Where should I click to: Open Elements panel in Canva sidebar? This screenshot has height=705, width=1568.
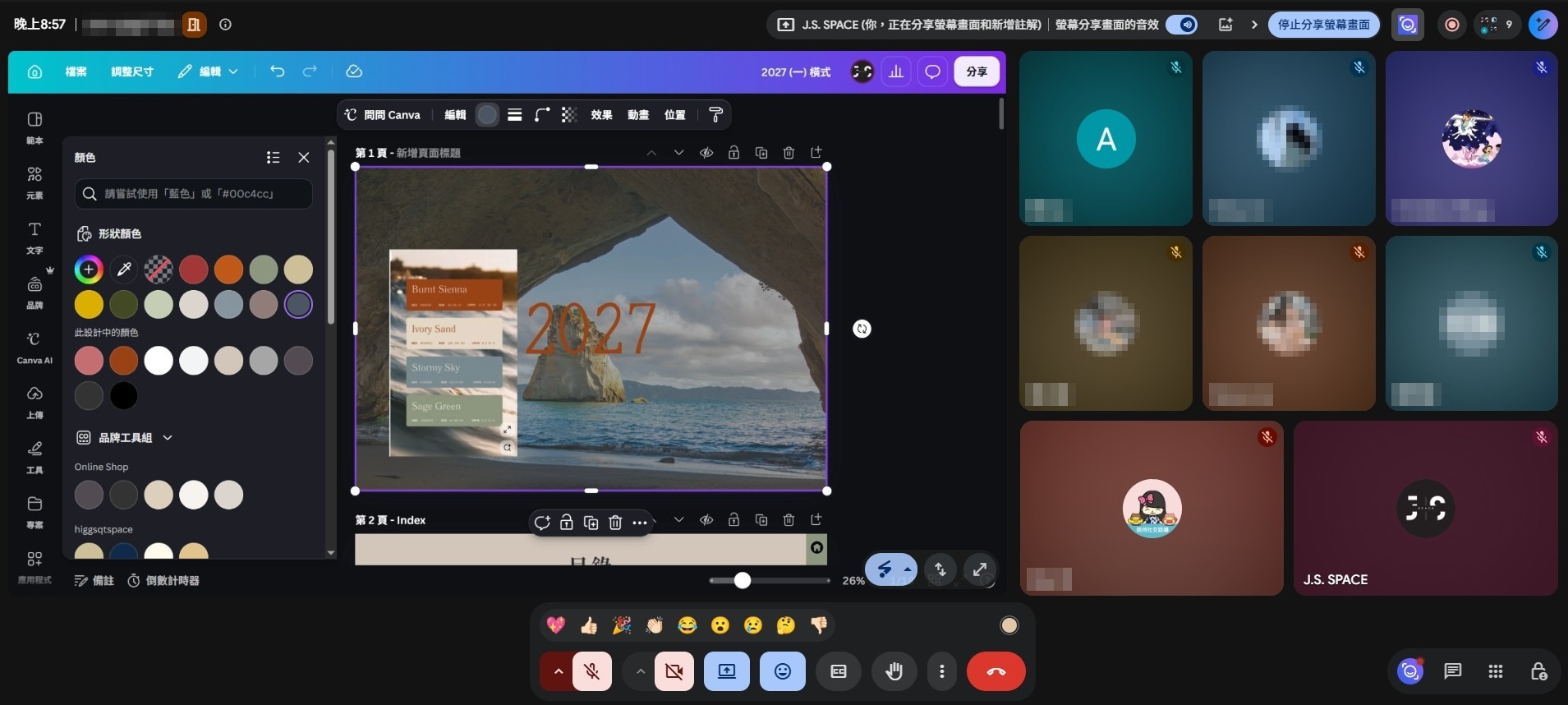pos(34,182)
